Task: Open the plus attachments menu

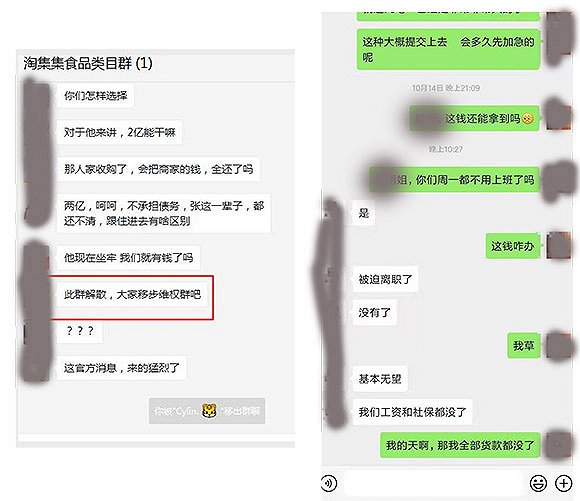Action: 563,483
